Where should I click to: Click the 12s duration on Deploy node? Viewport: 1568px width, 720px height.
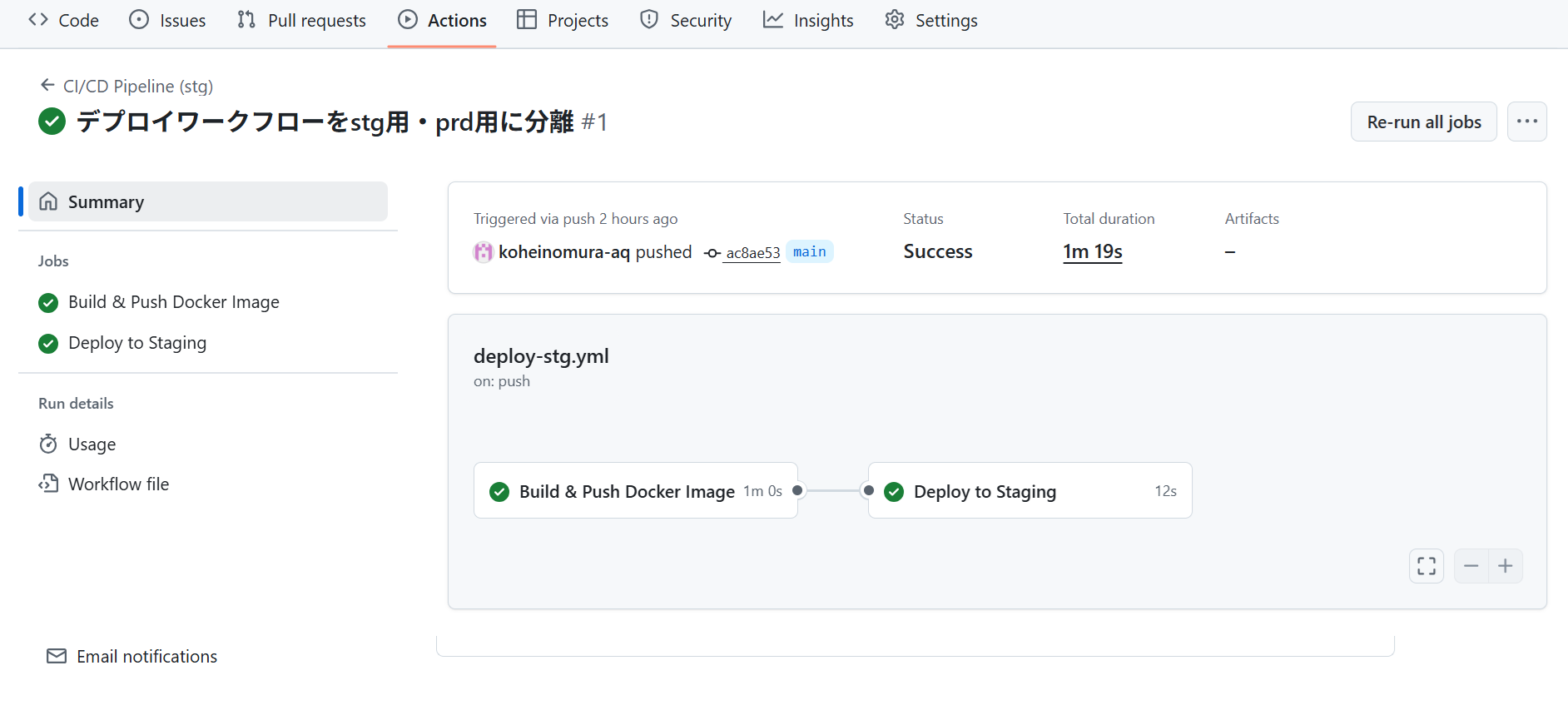pos(1165,491)
